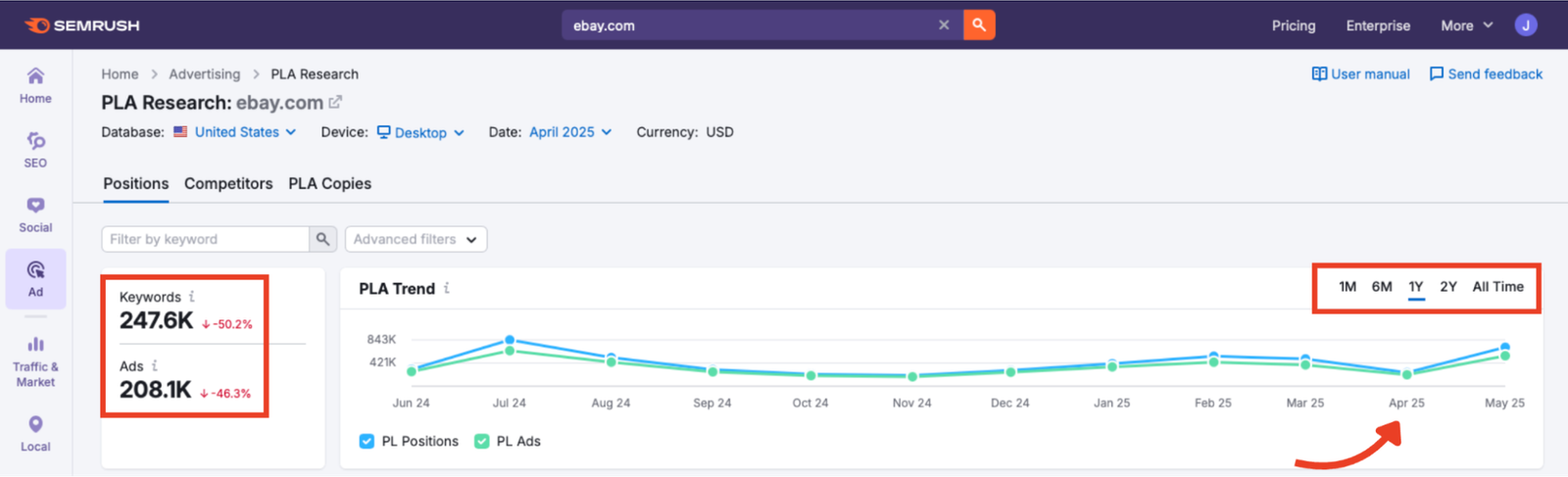Switch to the PLA Copies tab
Image resolution: width=1568 pixels, height=477 pixels.
[329, 184]
